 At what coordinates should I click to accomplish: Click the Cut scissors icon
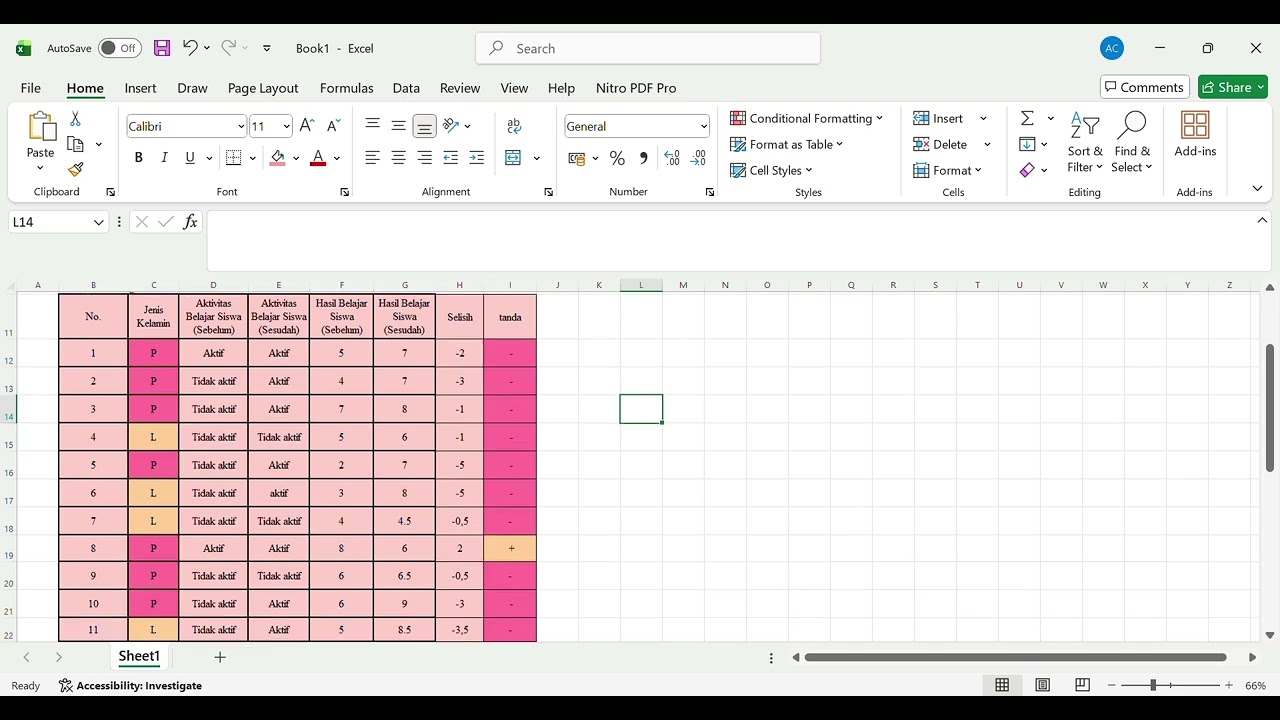(x=75, y=119)
